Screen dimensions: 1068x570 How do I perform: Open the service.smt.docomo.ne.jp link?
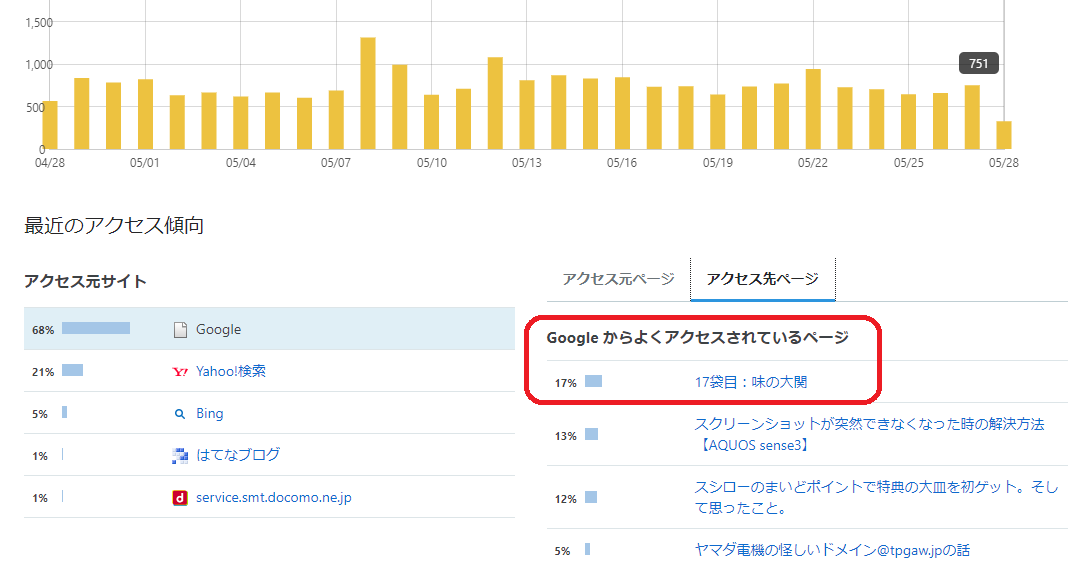pos(274,497)
